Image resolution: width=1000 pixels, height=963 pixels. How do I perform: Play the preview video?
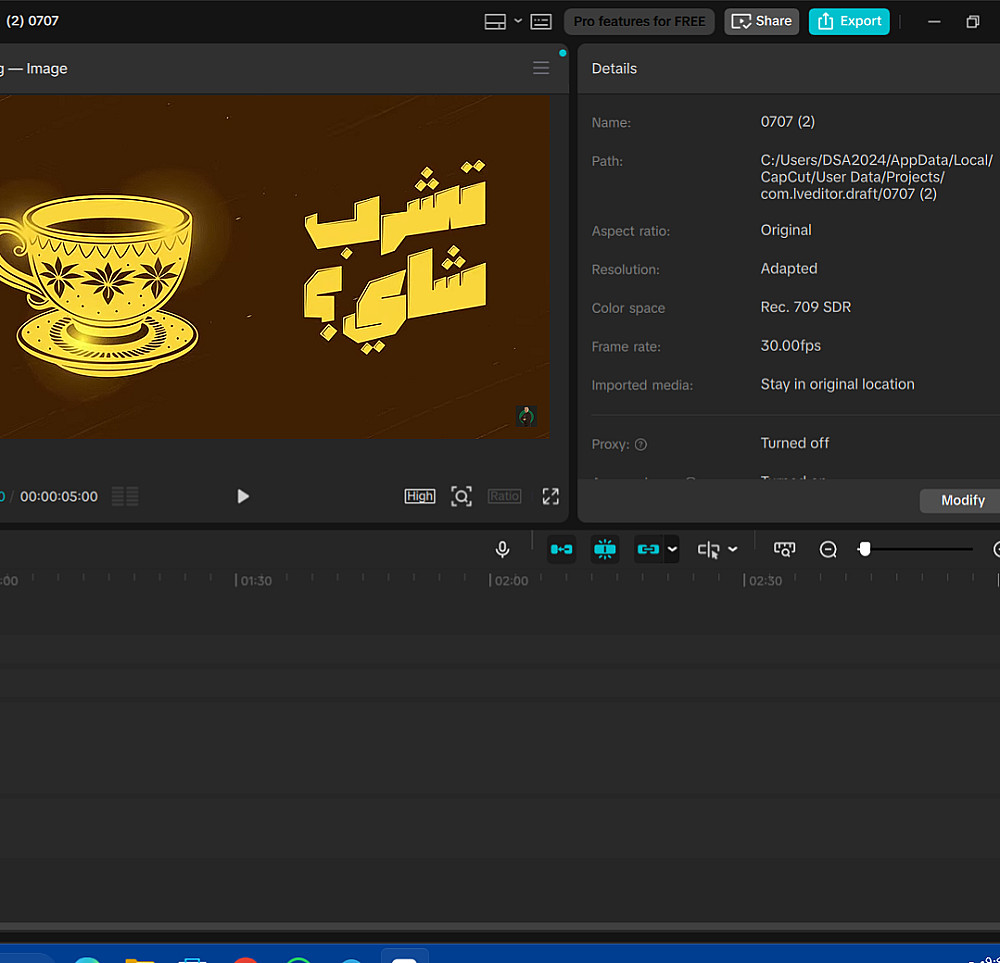coord(242,496)
